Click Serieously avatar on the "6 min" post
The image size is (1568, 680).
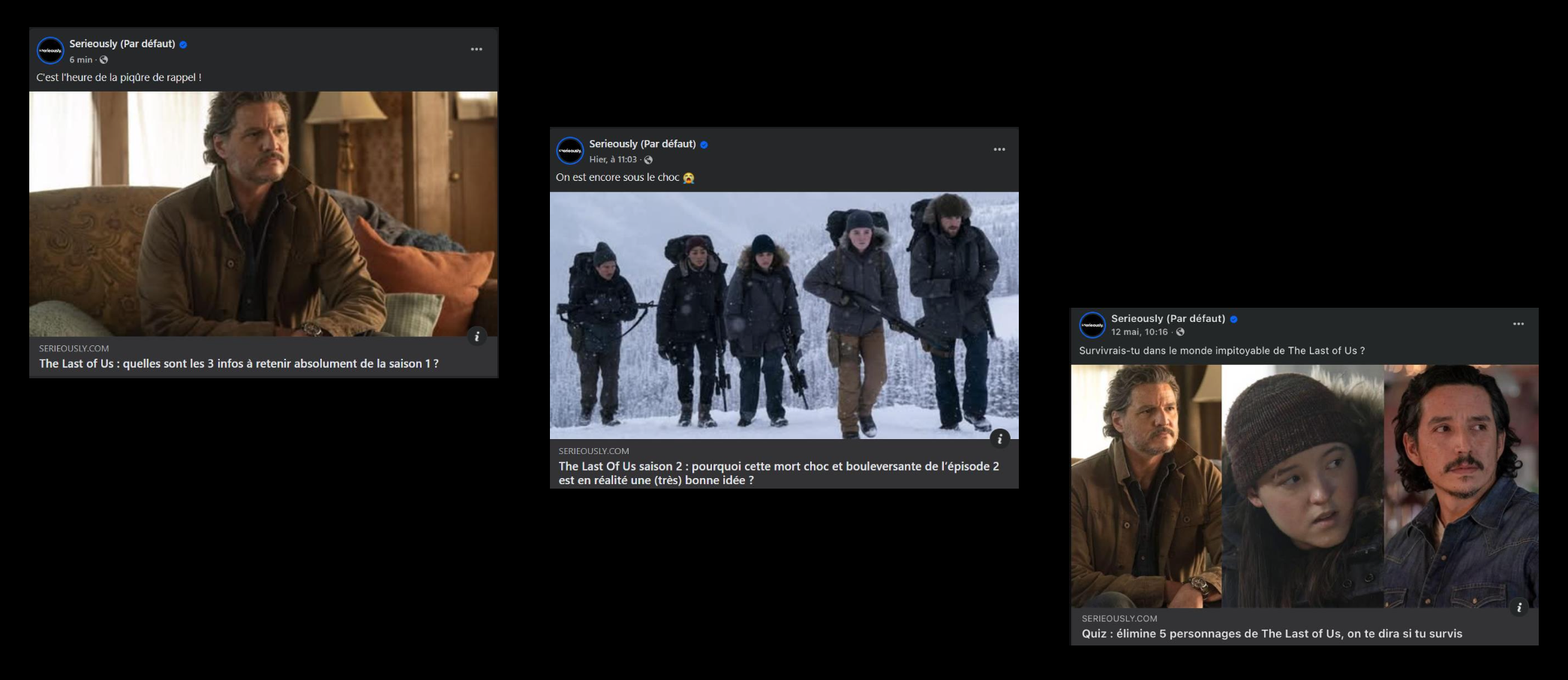coord(50,51)
